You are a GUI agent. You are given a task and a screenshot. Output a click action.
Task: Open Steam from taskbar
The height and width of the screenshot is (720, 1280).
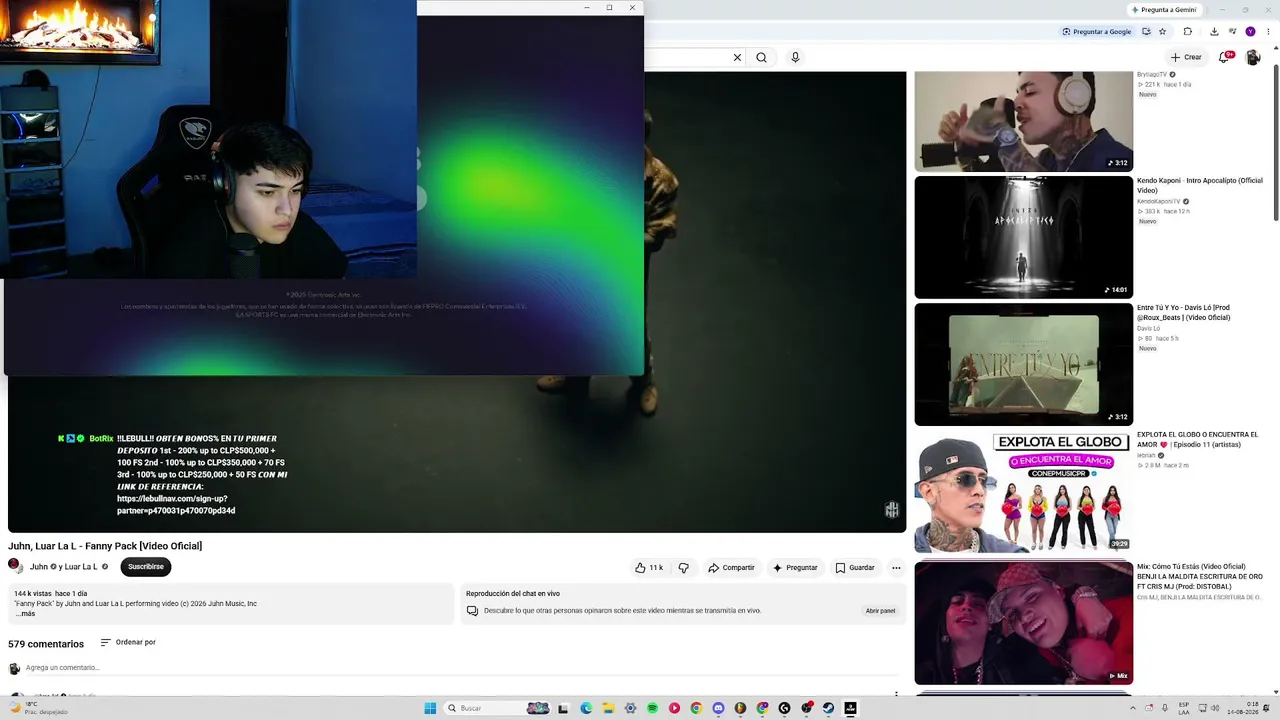828,708
